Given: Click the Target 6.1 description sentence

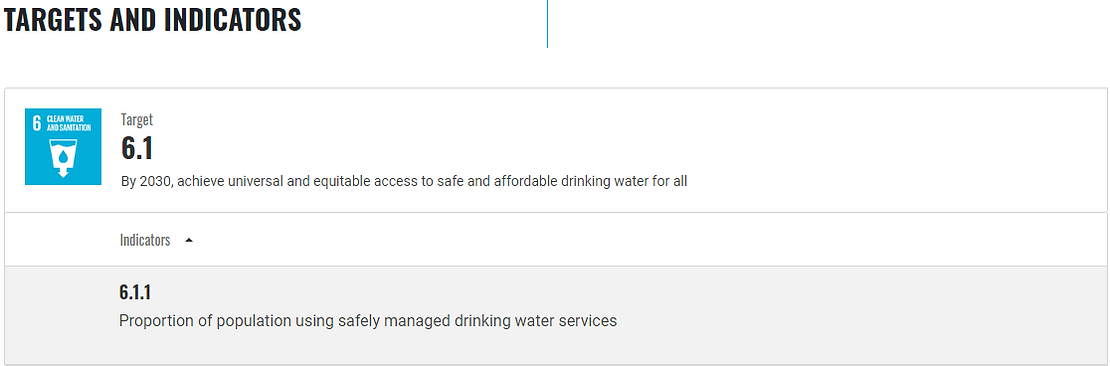Looking at the screenshot, I should [x=404, y=181].
